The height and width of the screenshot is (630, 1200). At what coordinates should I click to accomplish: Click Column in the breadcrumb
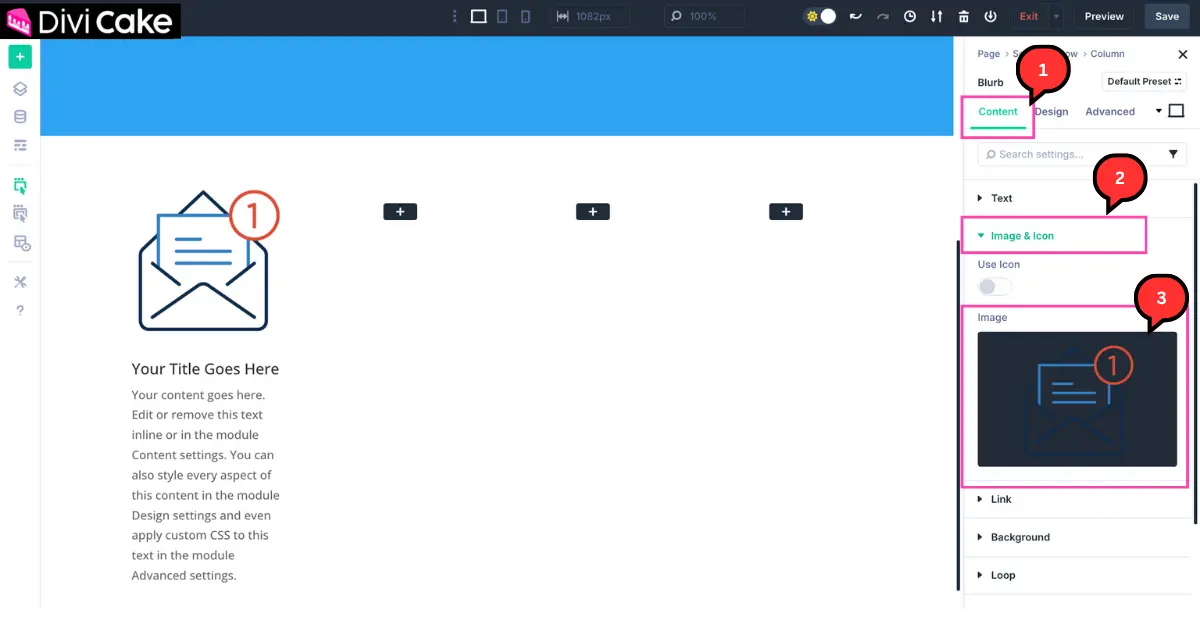pyautogui.click(x=1107, y=54)
